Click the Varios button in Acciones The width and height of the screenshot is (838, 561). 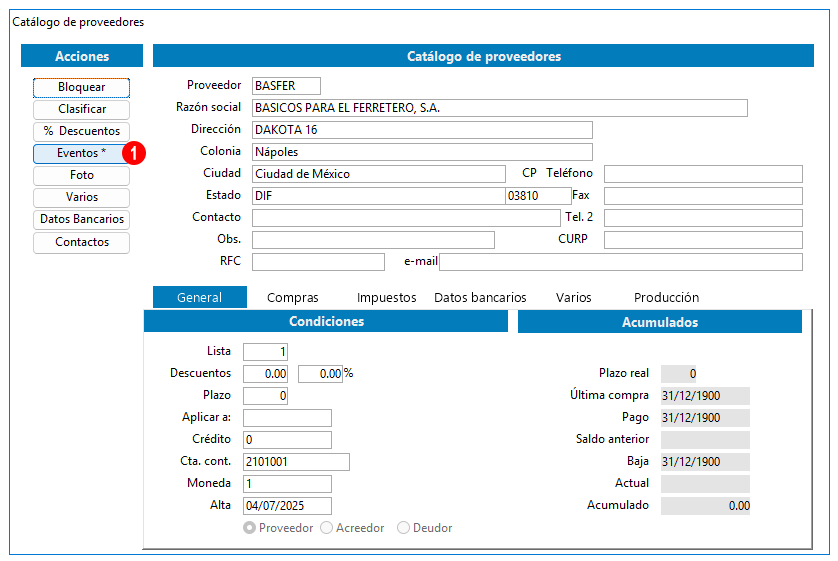81,198
